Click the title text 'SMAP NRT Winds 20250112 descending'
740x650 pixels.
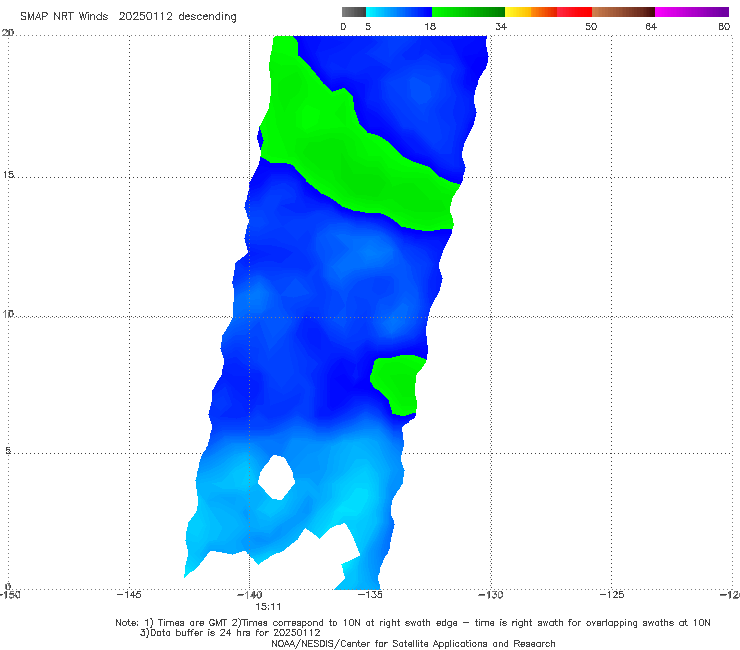pos(128,17)
